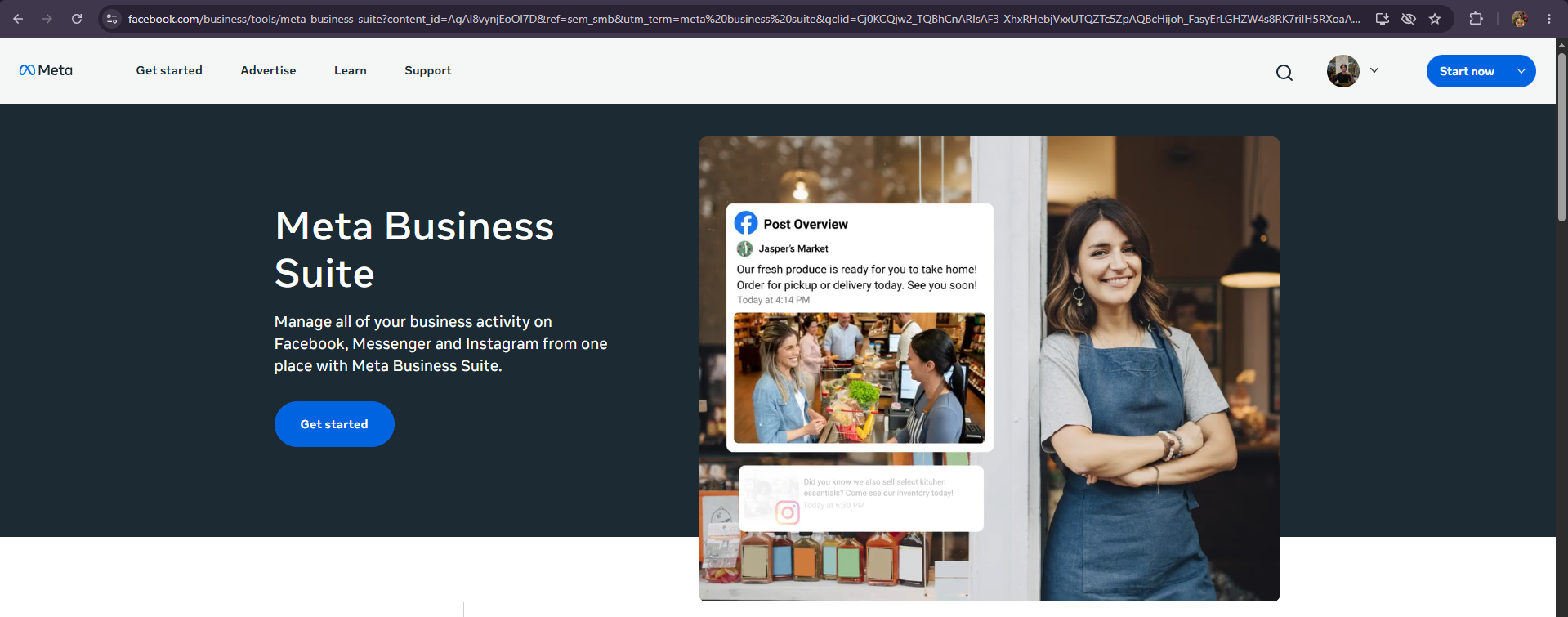Click the install app icon in address bar
The image size is (1568, 617).
1383,19
